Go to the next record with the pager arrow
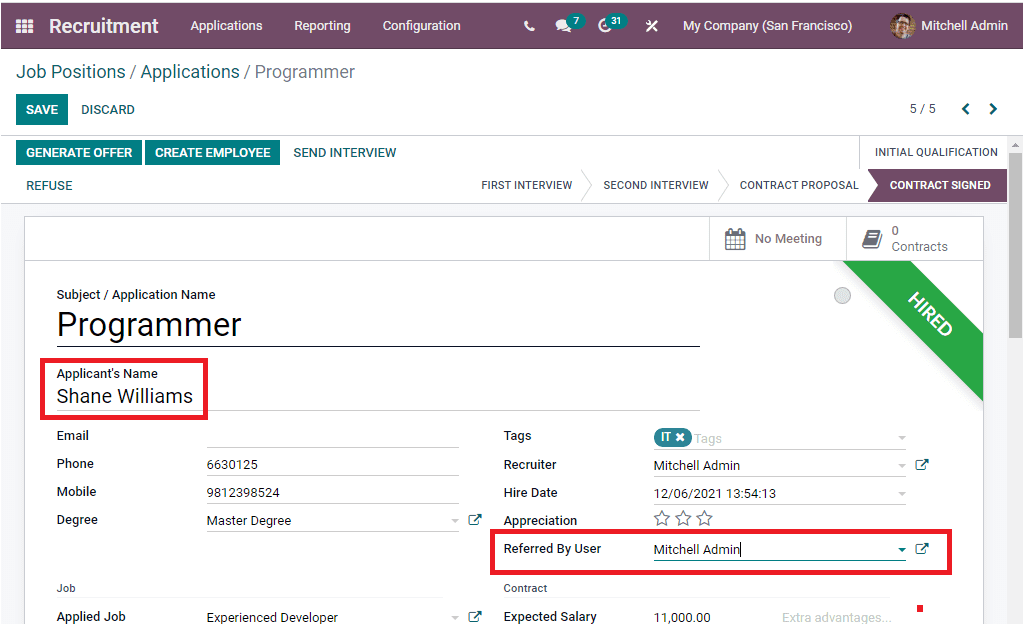Image resolution: width=1024 pixels, height=625 pixels. [993, 109]
